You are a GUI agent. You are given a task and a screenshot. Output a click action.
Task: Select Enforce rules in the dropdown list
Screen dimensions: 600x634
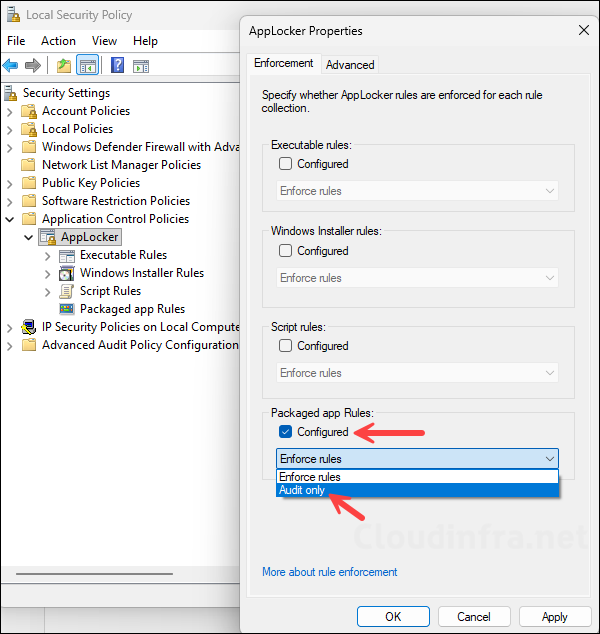417,477
